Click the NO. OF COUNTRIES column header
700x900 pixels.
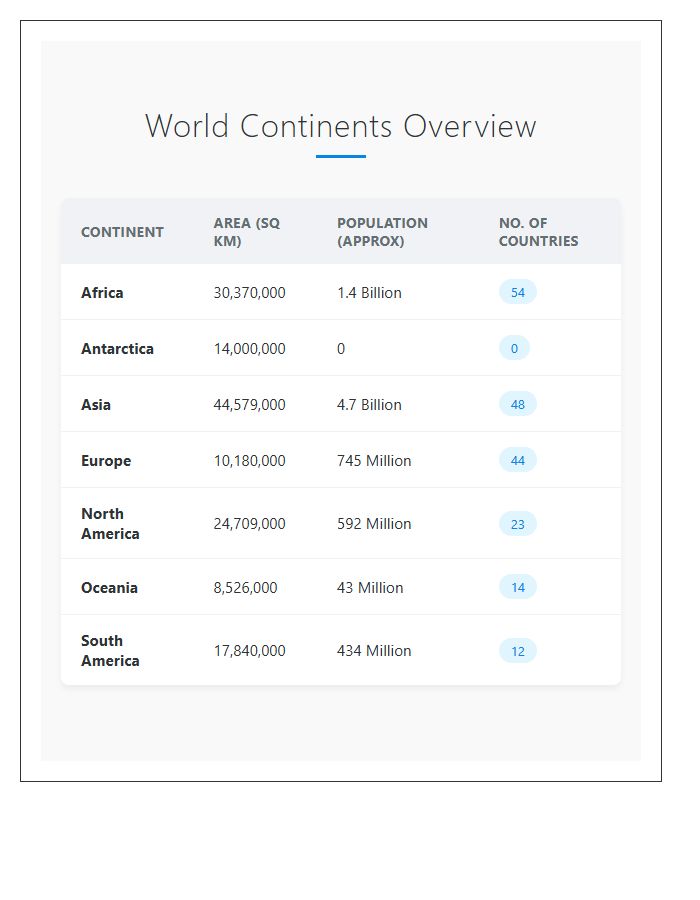(x=538, y=232)
